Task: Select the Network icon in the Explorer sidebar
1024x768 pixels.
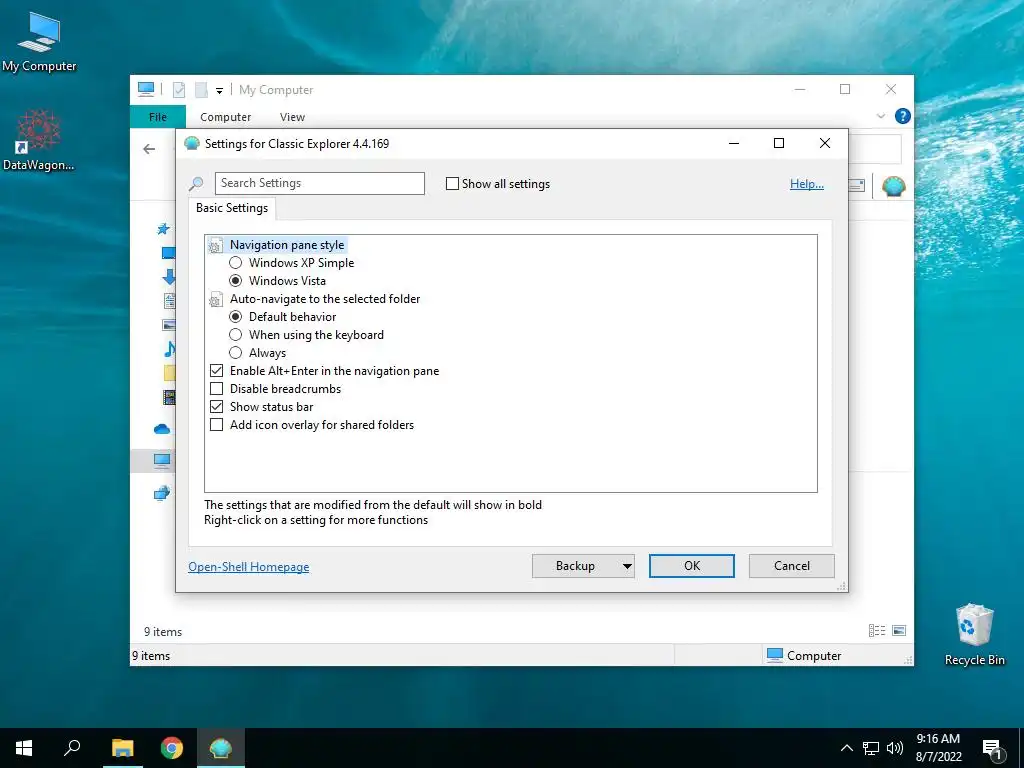Action: click(162, 493)
